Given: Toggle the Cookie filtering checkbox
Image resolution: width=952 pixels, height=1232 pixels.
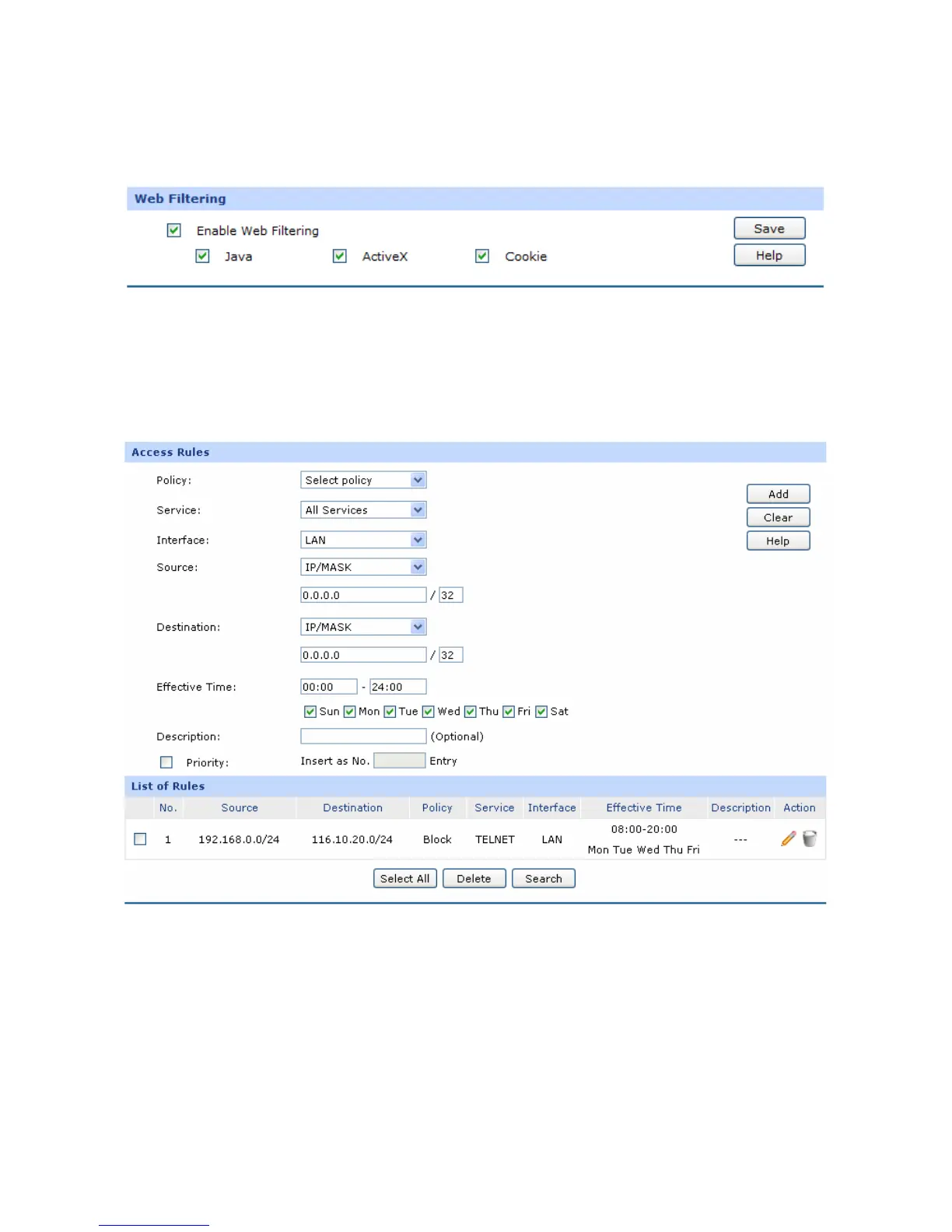Looking at the screenshot, I should [x=482, y=256].
